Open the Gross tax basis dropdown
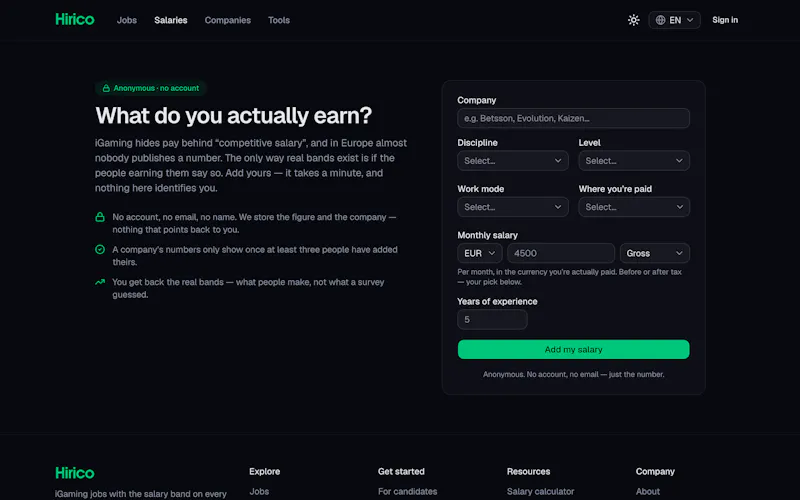 coord(655,253)
